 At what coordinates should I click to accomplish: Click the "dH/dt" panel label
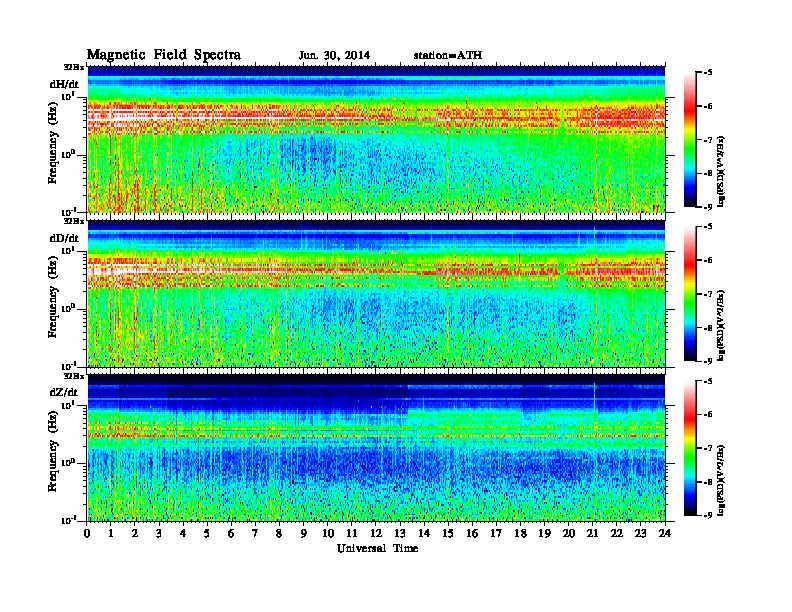tap(64, 84)
